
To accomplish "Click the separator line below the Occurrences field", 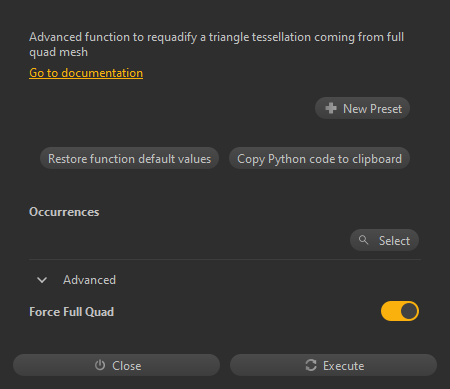I will click(x=225, y=259).
